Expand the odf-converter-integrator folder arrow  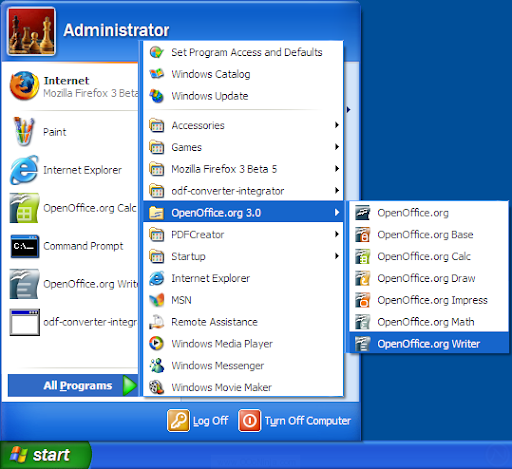point(337,190)
